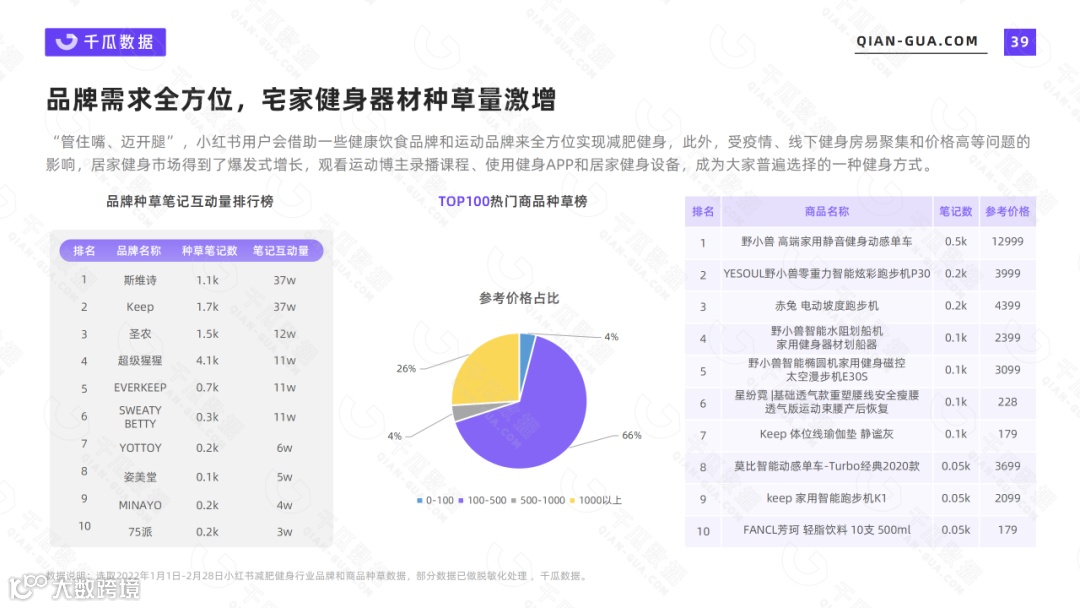Select 野小兽 高端家用静音健身动感单车 product
The image size is (1080, 608).
click(x=827, y=242)
